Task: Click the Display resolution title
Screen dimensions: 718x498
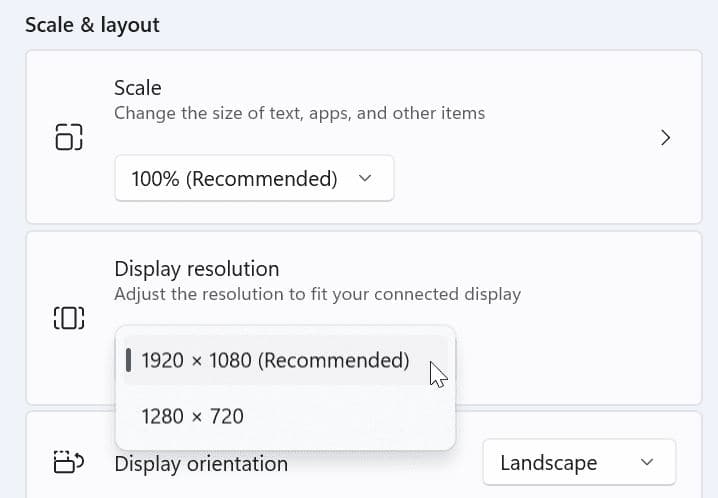Action: click(x=197, y=269)
